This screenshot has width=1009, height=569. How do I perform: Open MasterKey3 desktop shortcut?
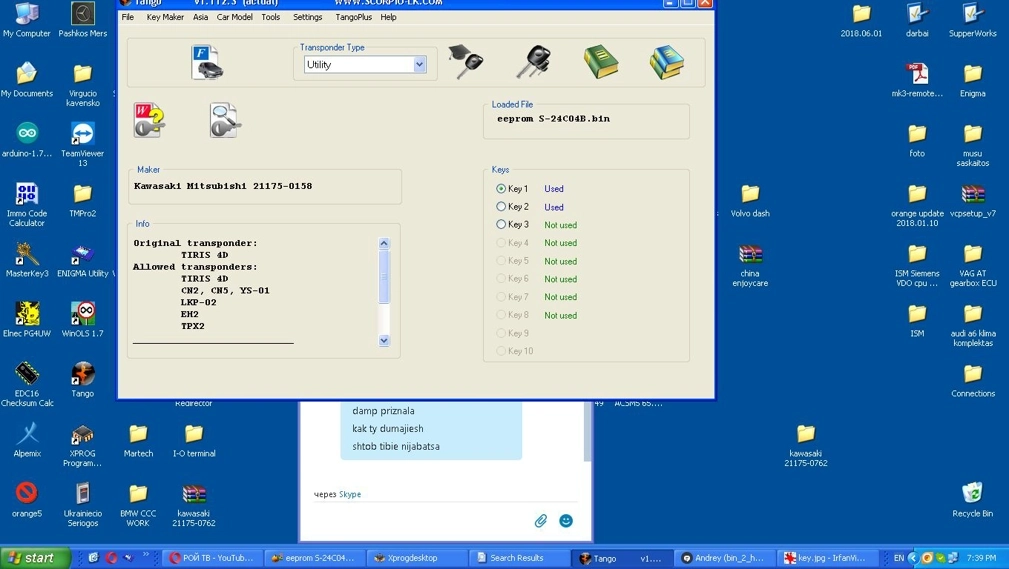(x=26, y=260)
